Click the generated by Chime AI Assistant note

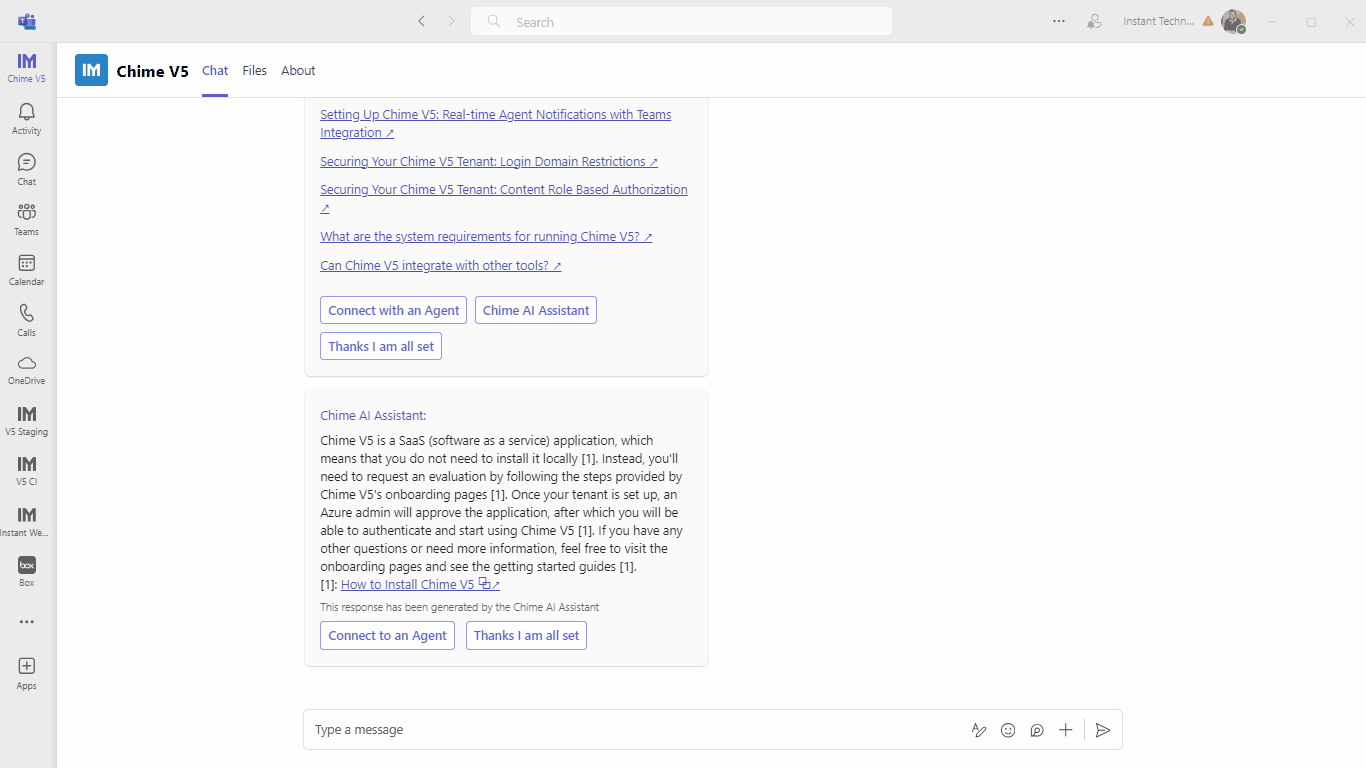(460, 607)
